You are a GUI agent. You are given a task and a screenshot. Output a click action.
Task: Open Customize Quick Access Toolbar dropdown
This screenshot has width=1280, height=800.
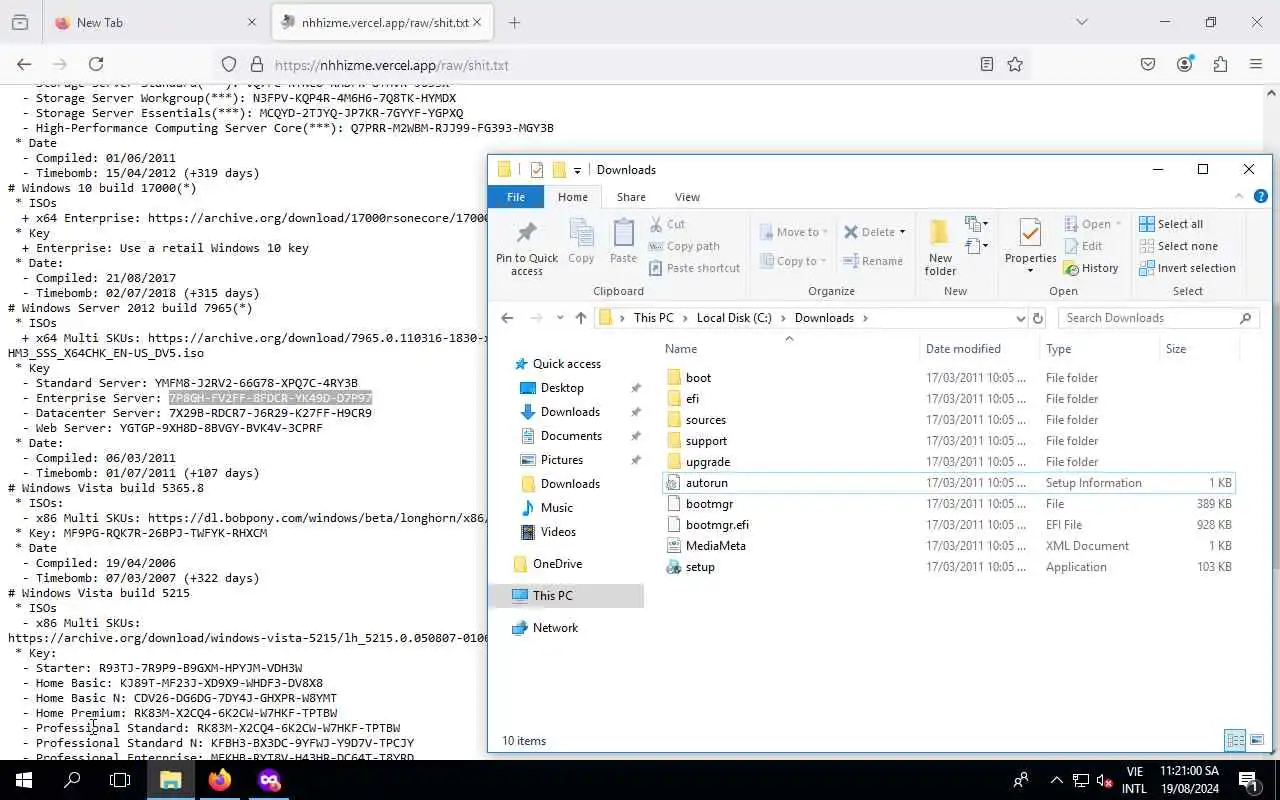[x=577, y=170]
